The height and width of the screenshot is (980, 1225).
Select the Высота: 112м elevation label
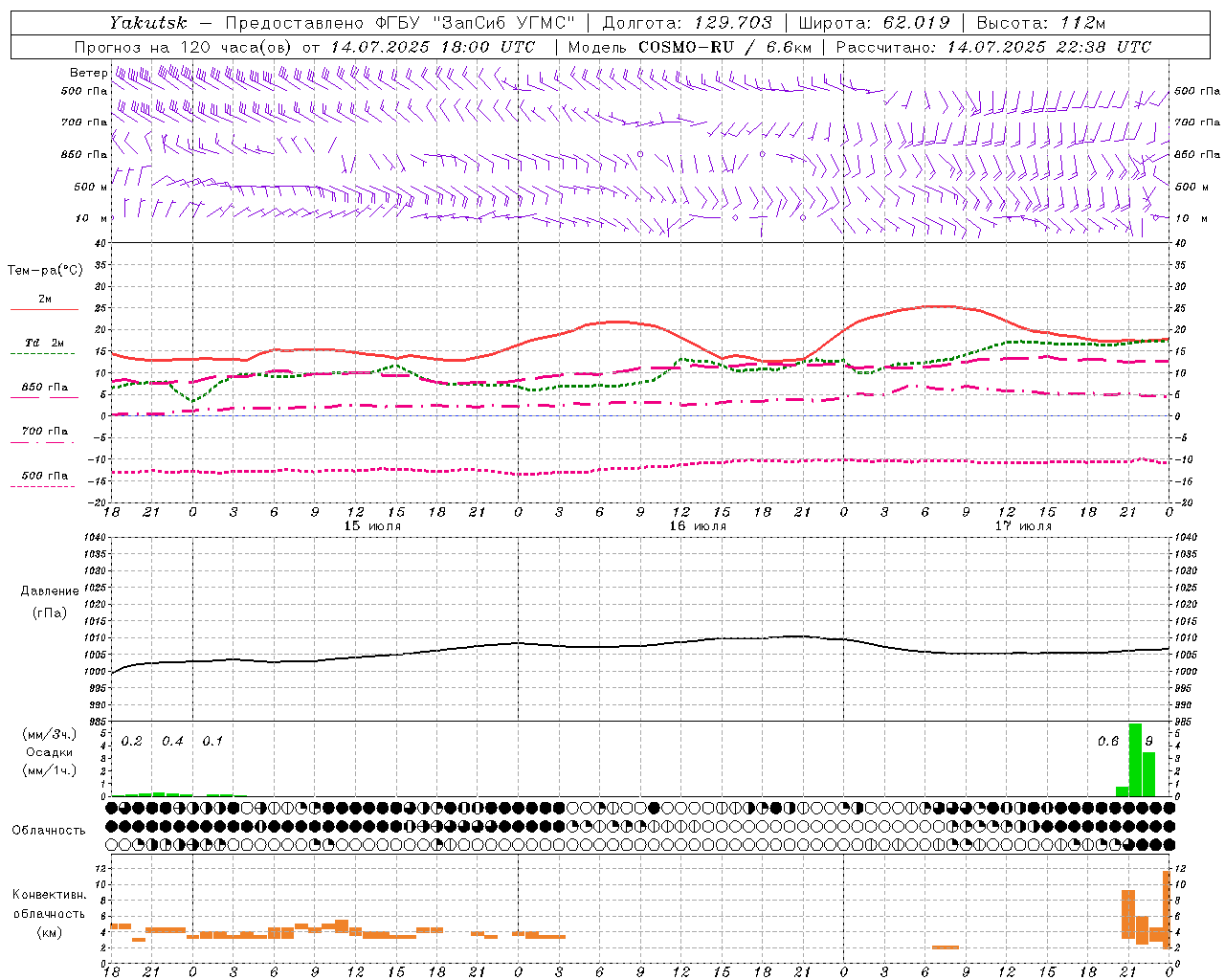tap(1039, 23)
